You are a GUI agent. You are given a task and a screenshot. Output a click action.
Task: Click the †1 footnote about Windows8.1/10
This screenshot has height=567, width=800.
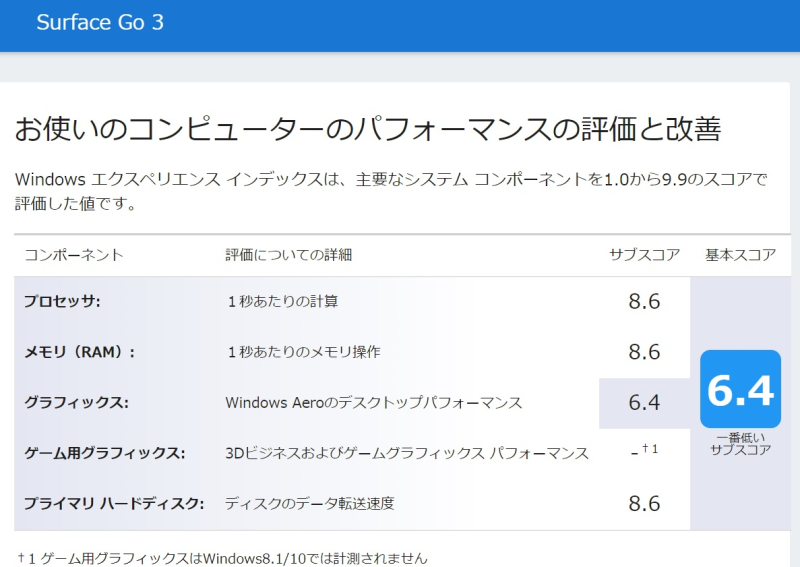pos(222,559)
